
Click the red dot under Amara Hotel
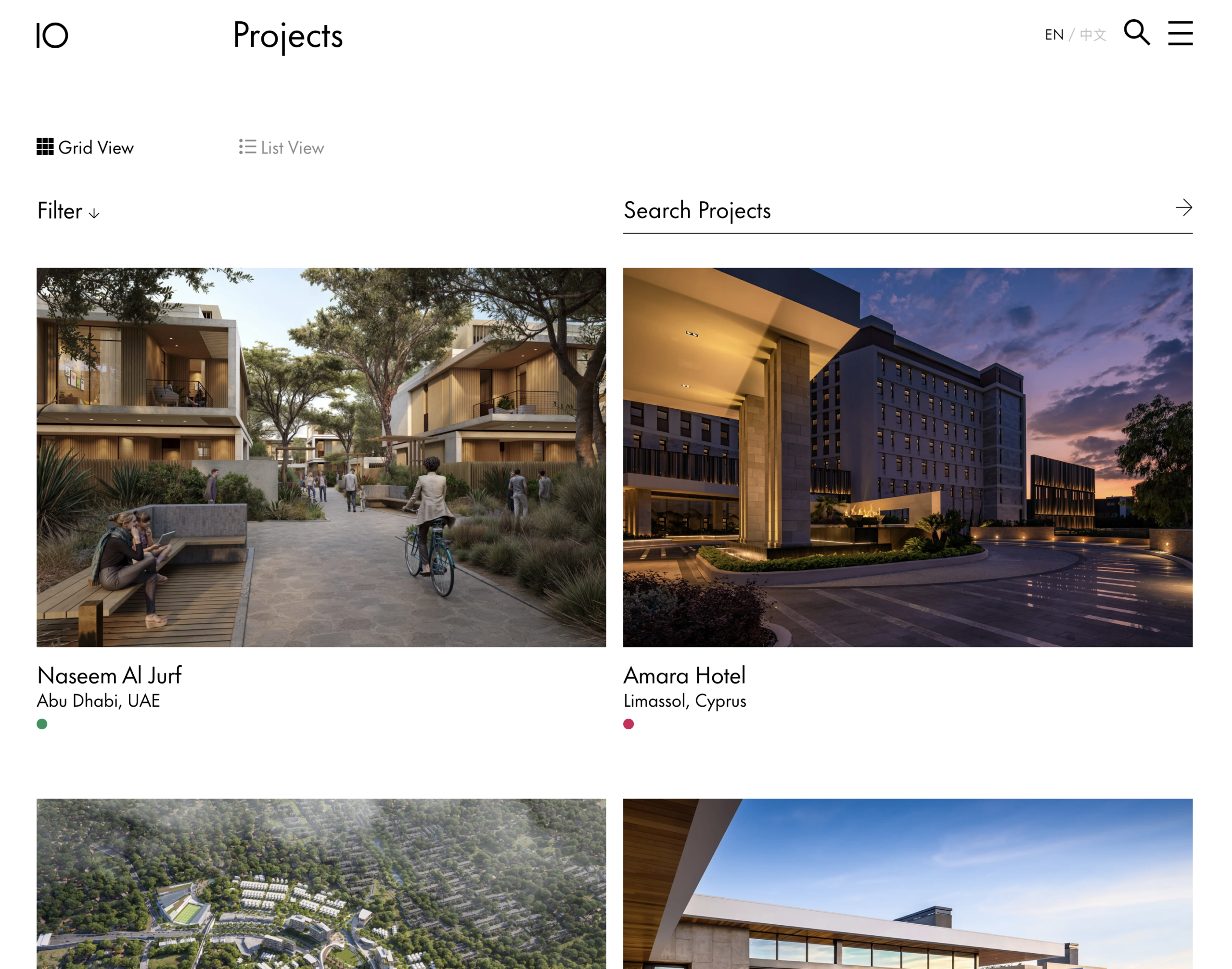click(629, 724)
